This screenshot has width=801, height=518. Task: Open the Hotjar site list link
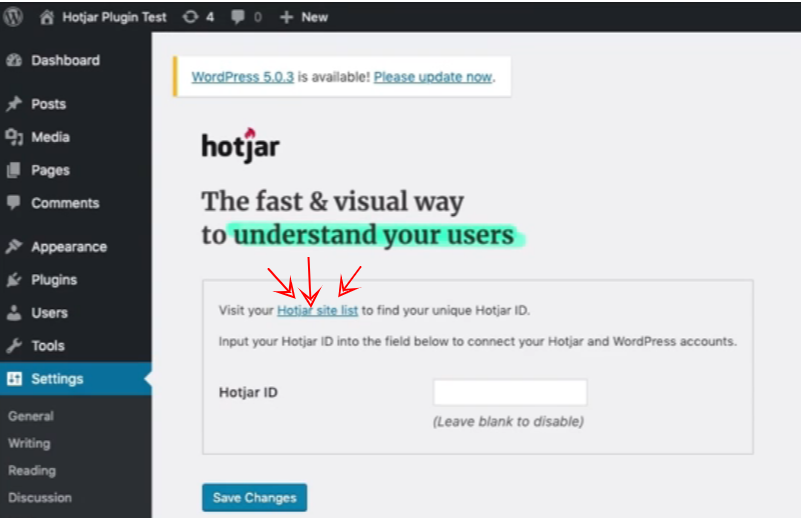[317, 310]
